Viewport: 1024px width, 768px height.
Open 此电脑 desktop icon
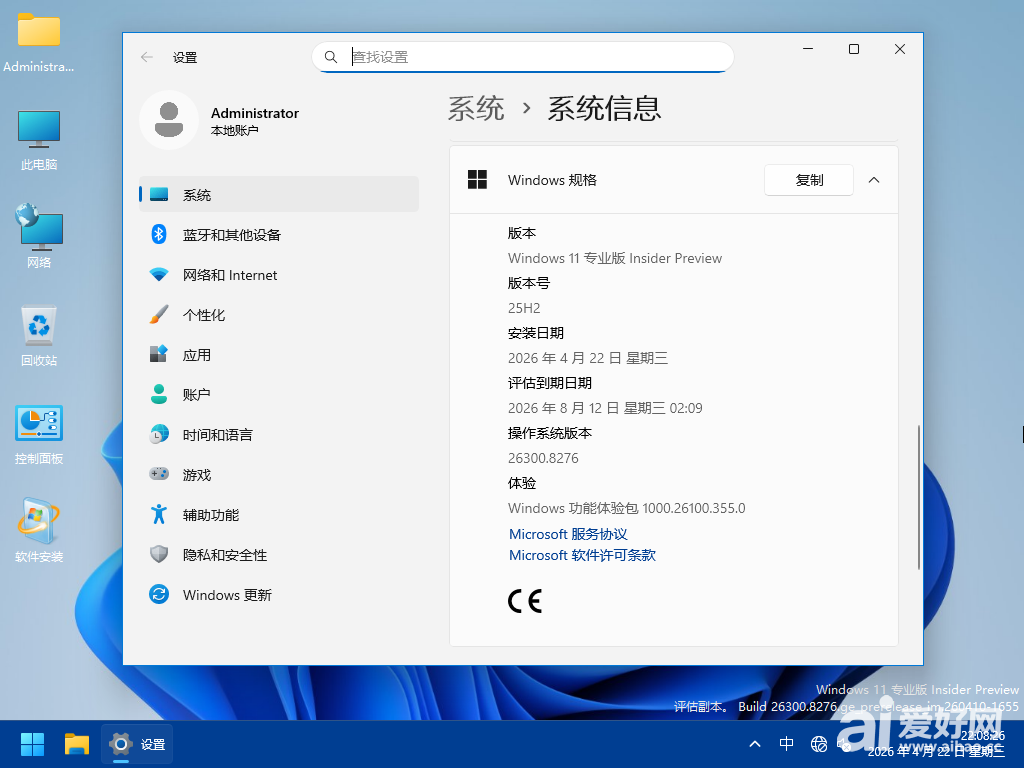pyautogui.click(x=39, y=140)
